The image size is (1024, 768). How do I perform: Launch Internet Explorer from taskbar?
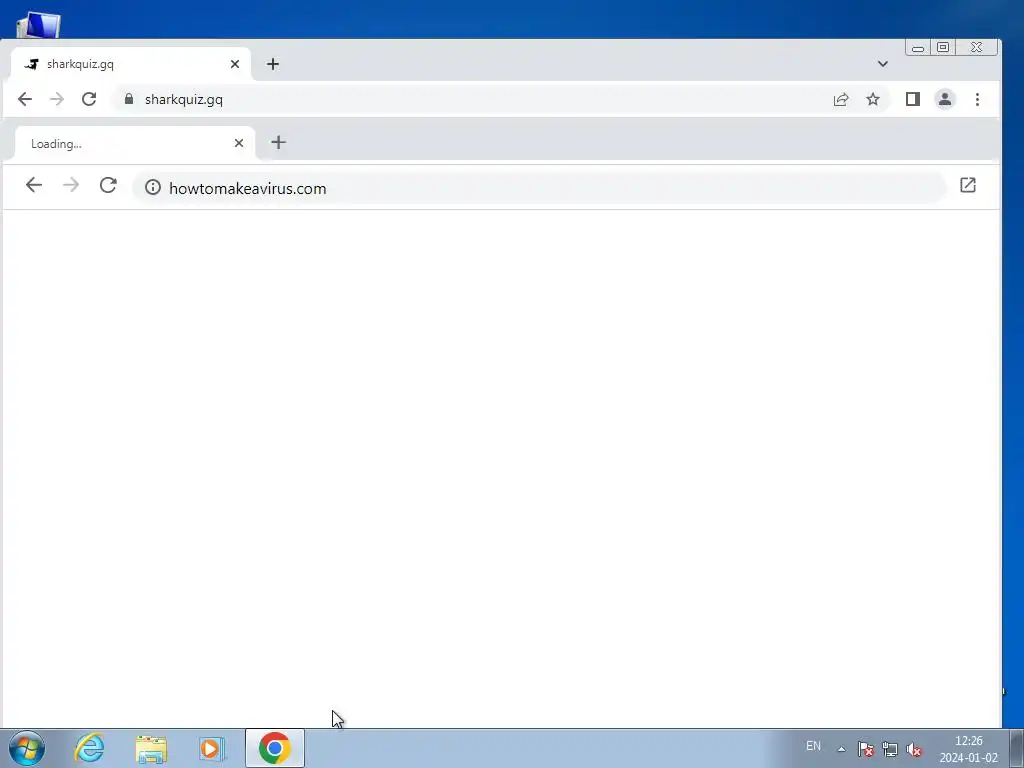[x=89, y=748]
